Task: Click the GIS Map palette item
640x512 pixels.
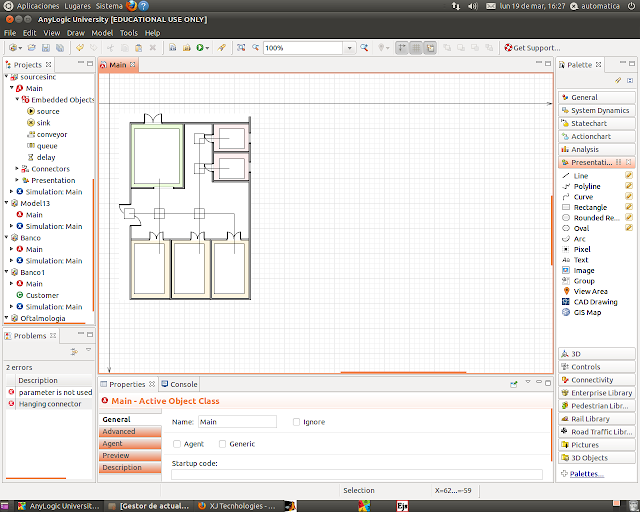Action: click(587, 312)
